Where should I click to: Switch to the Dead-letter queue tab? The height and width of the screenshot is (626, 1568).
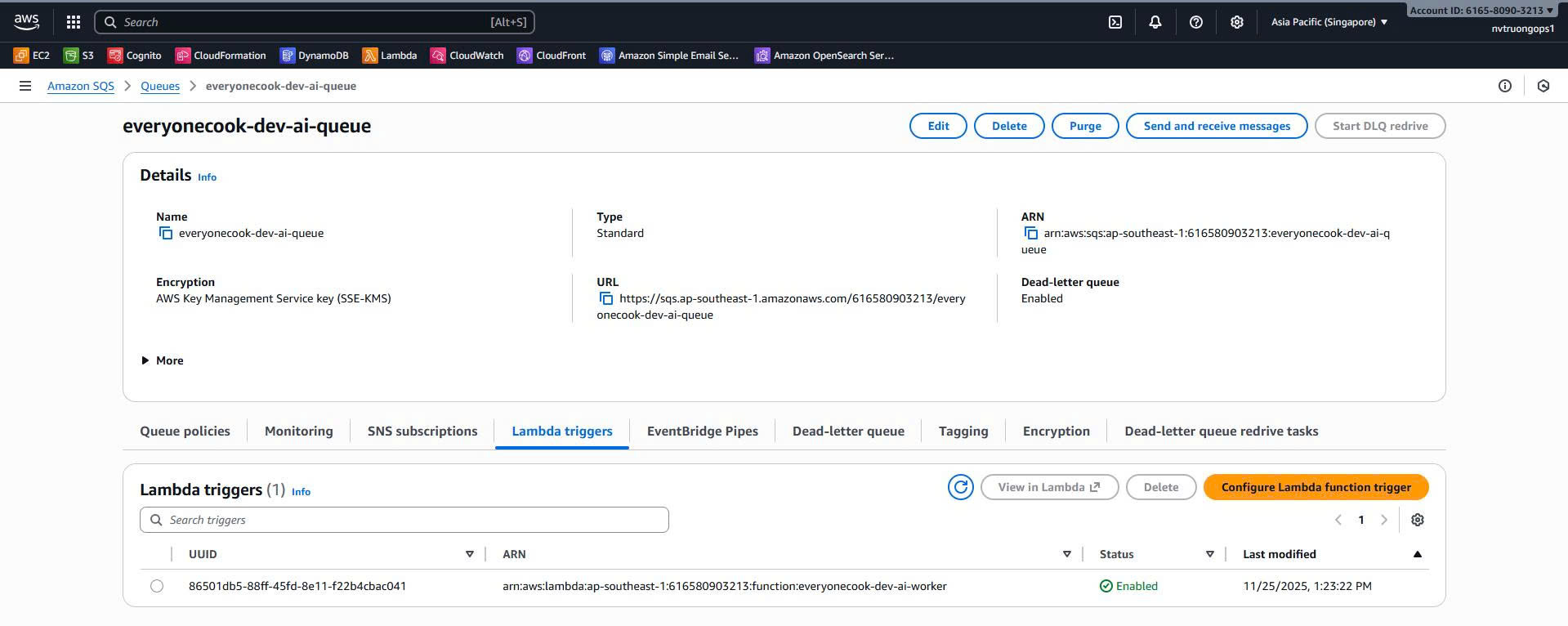(848, 431)
